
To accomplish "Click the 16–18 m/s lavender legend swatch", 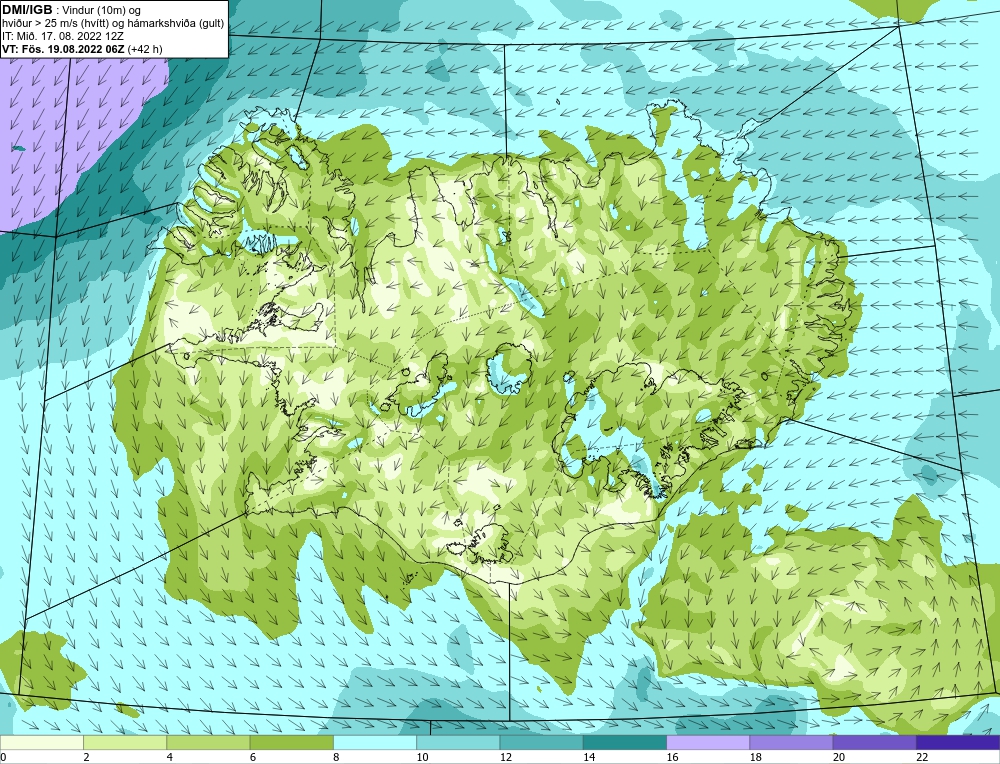I will [708, 742].
